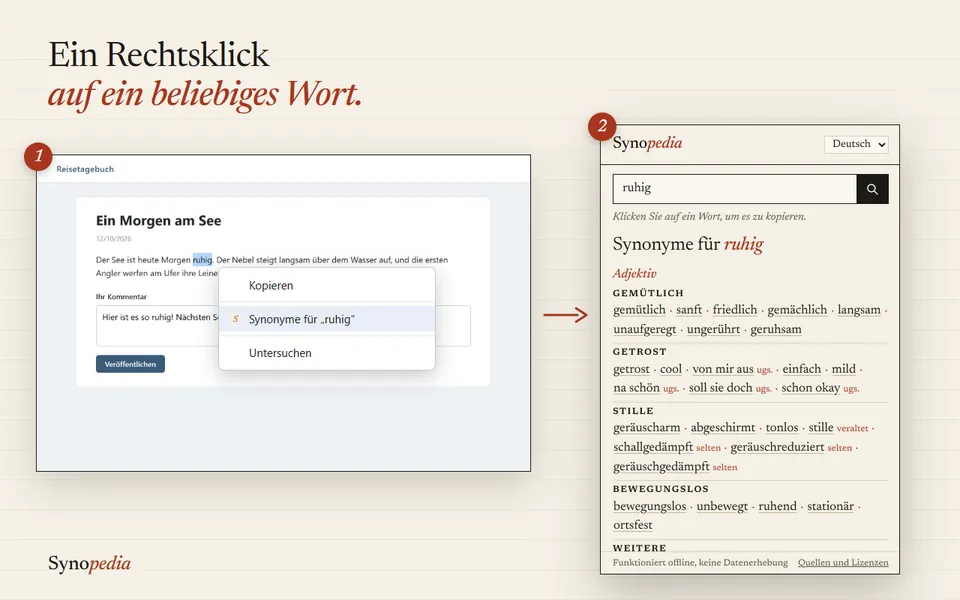Viewport: 960px width, 600px height.
Task: Copy the synonym gemütlich
Action: click(639, 310)
